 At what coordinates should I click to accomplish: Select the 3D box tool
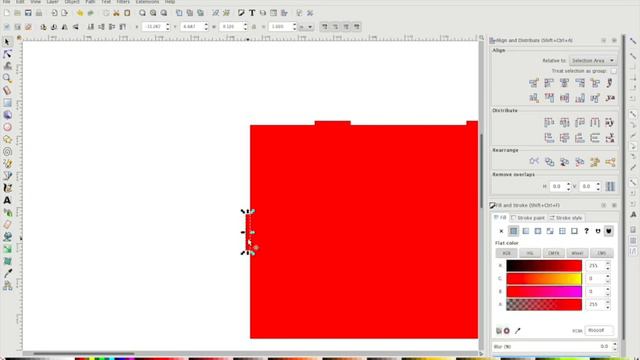coord(7,115)
